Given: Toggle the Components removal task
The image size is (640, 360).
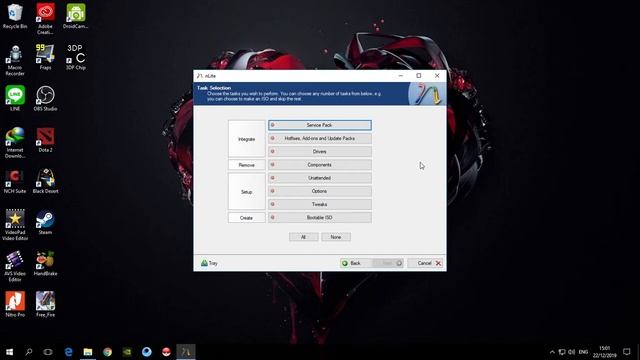Looking at the screenshot, I should coord(320,165).
